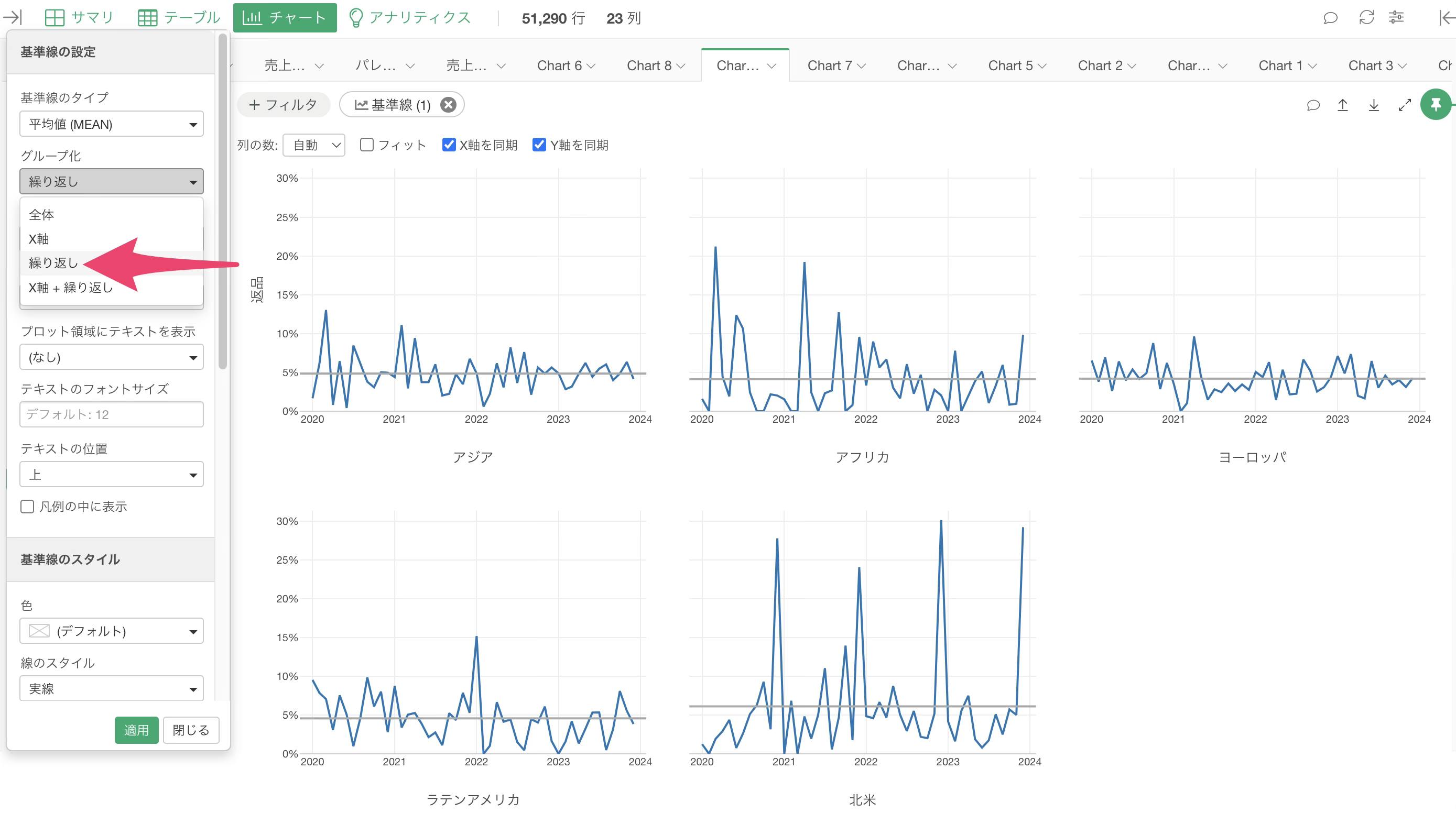This screenshot has height=813, width=1456.
Task: Open the 列の数 自動 dropdown
Action: point(314,145)
